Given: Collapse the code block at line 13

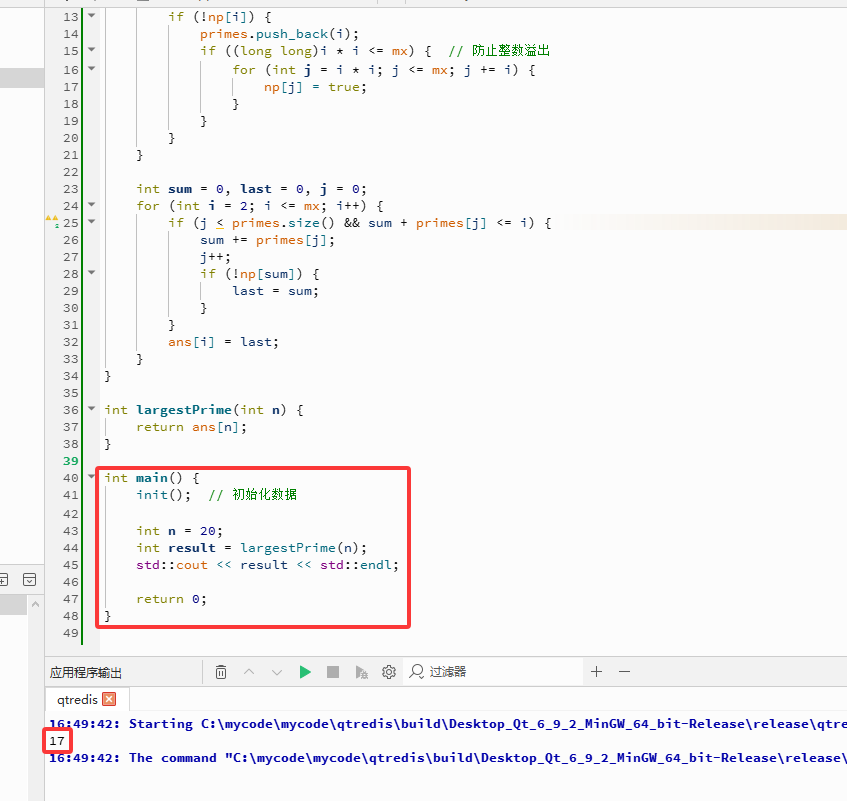Looking at the screenshot, I should point(91,16).
